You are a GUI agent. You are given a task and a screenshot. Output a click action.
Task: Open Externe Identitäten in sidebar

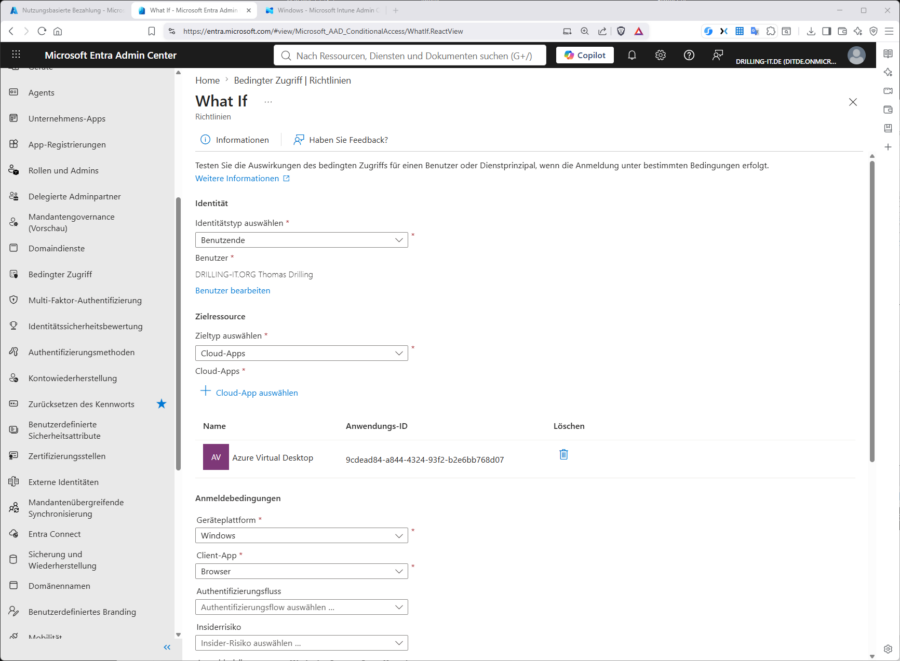(x=63, y=482)
